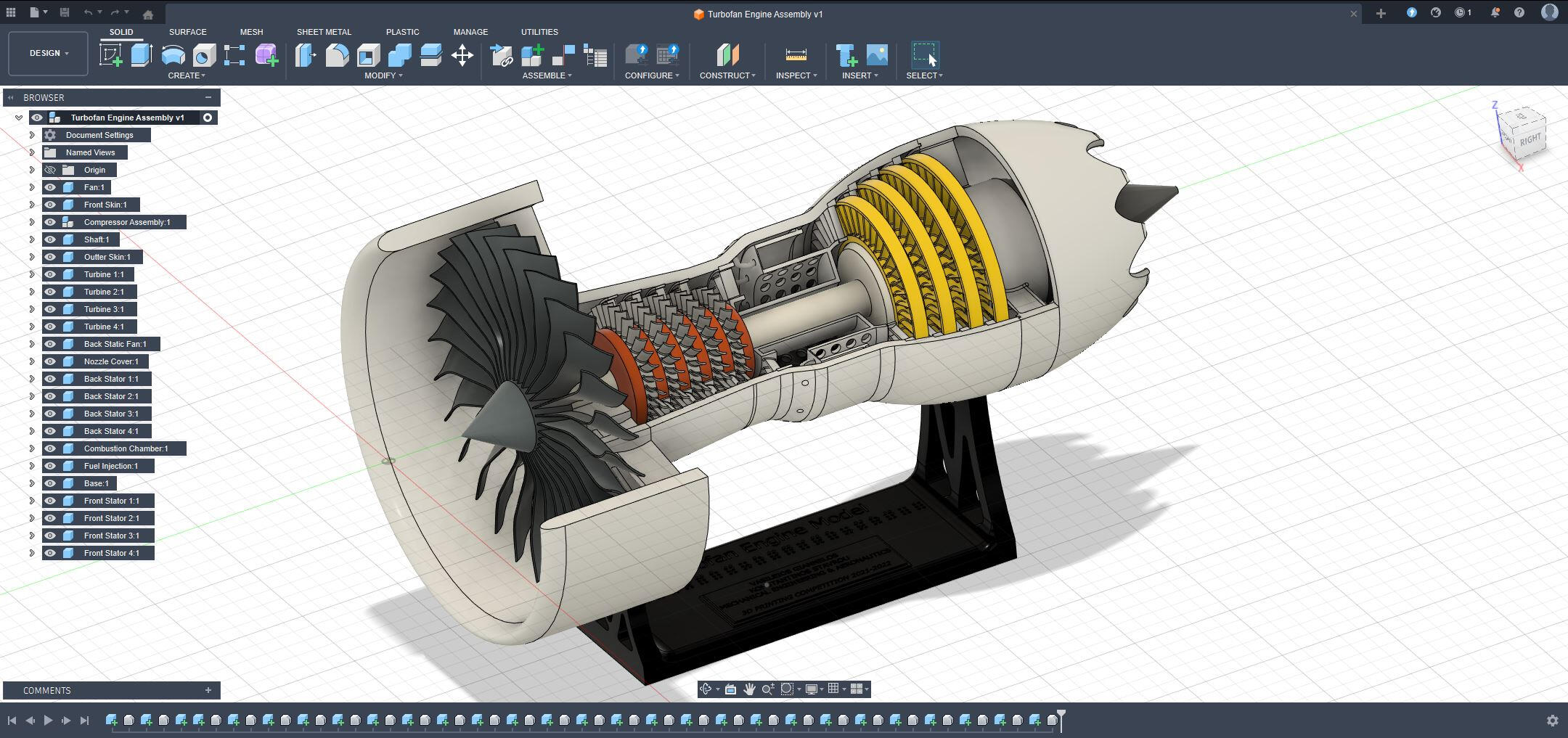Screen dimensions: 1568x738
Task: Show the hidden Origin folder
Action: (x=50, y=170)
